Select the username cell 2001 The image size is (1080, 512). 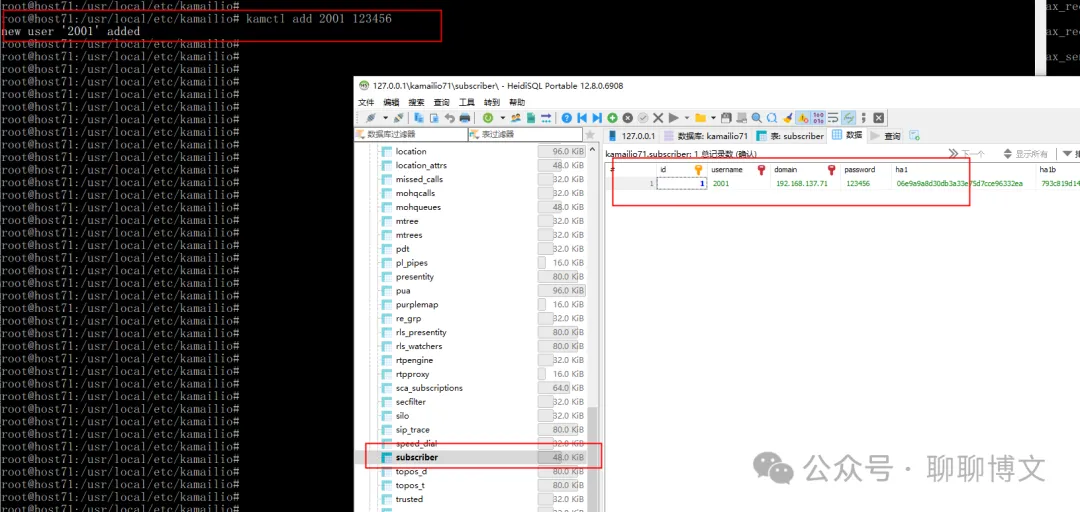pyautogui.click(x=738, y=183)
